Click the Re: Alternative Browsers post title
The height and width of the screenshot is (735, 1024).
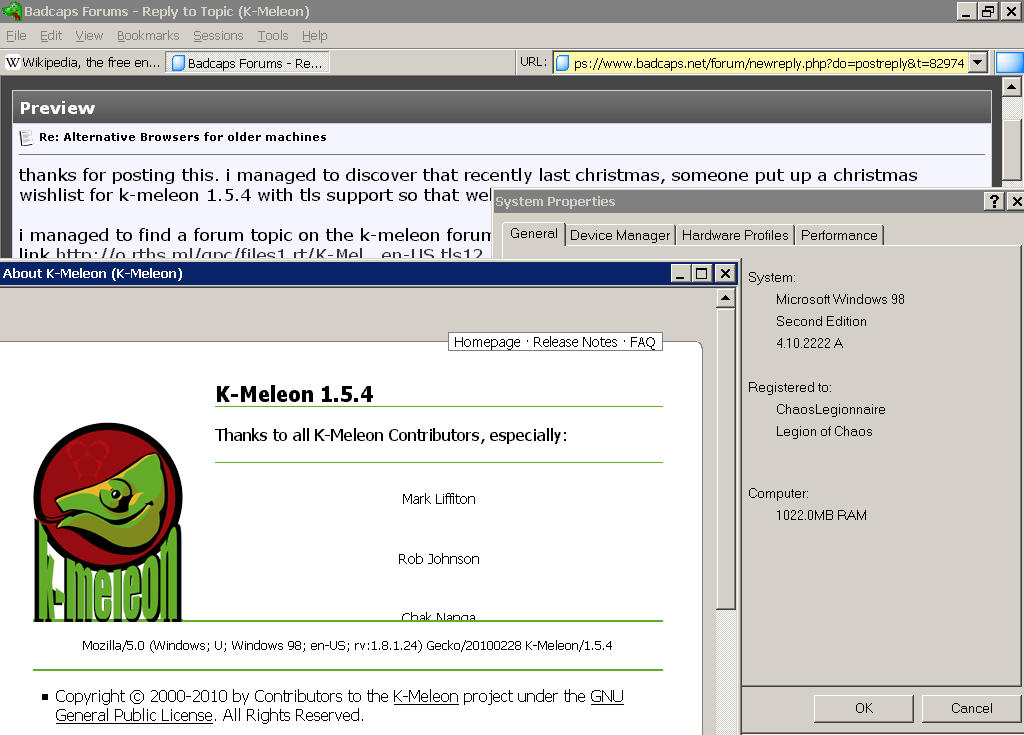pos(182,137)
